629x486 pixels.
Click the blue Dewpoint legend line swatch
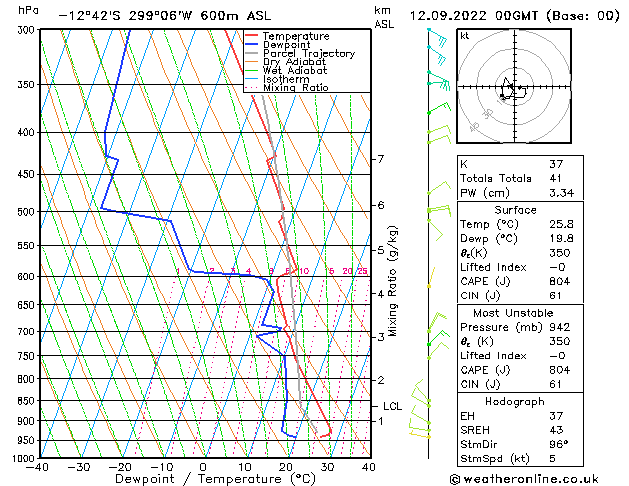(x=252, y=44)
